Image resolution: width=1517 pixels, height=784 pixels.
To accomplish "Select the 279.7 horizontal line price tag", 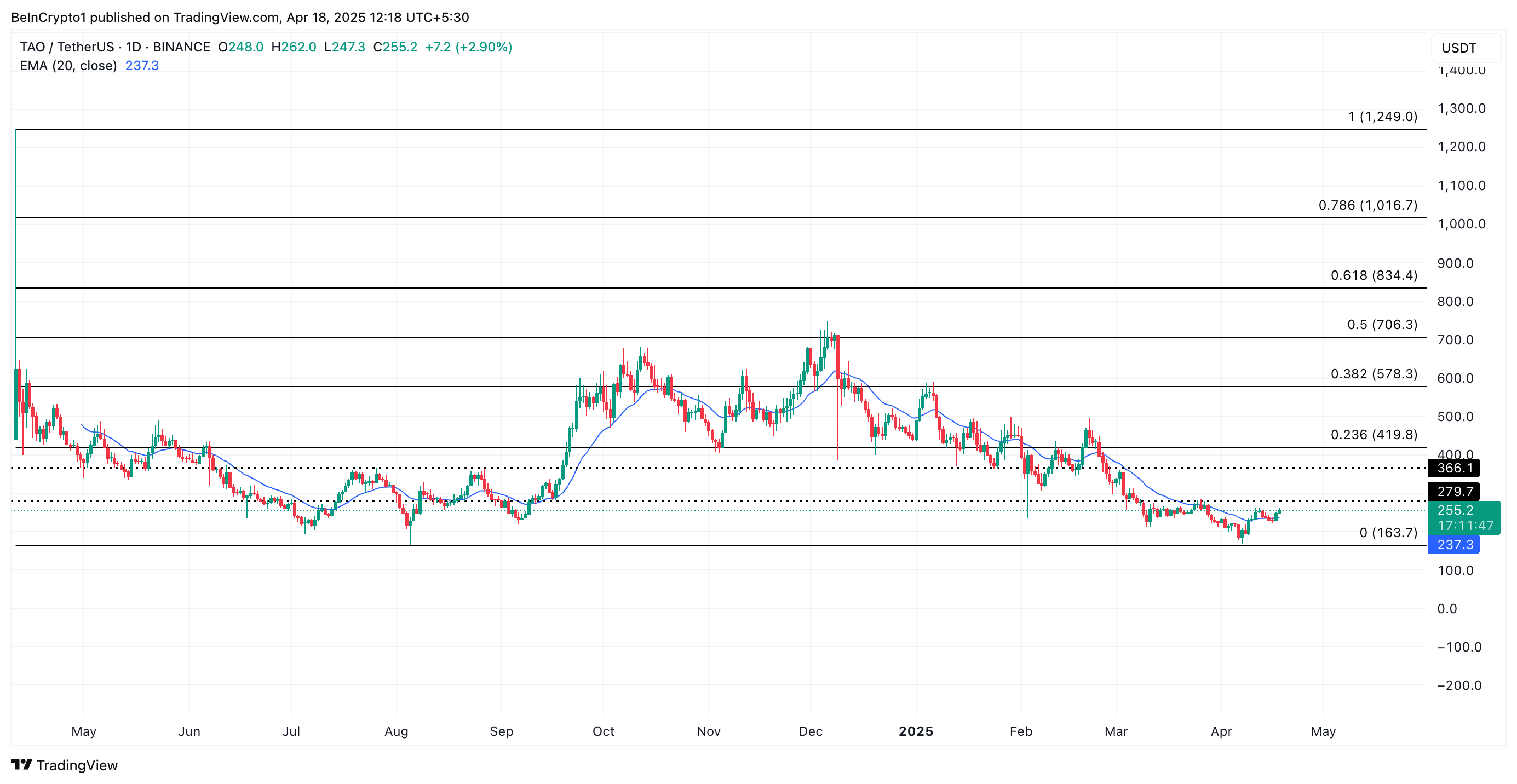I will (x=1453, y=491).
